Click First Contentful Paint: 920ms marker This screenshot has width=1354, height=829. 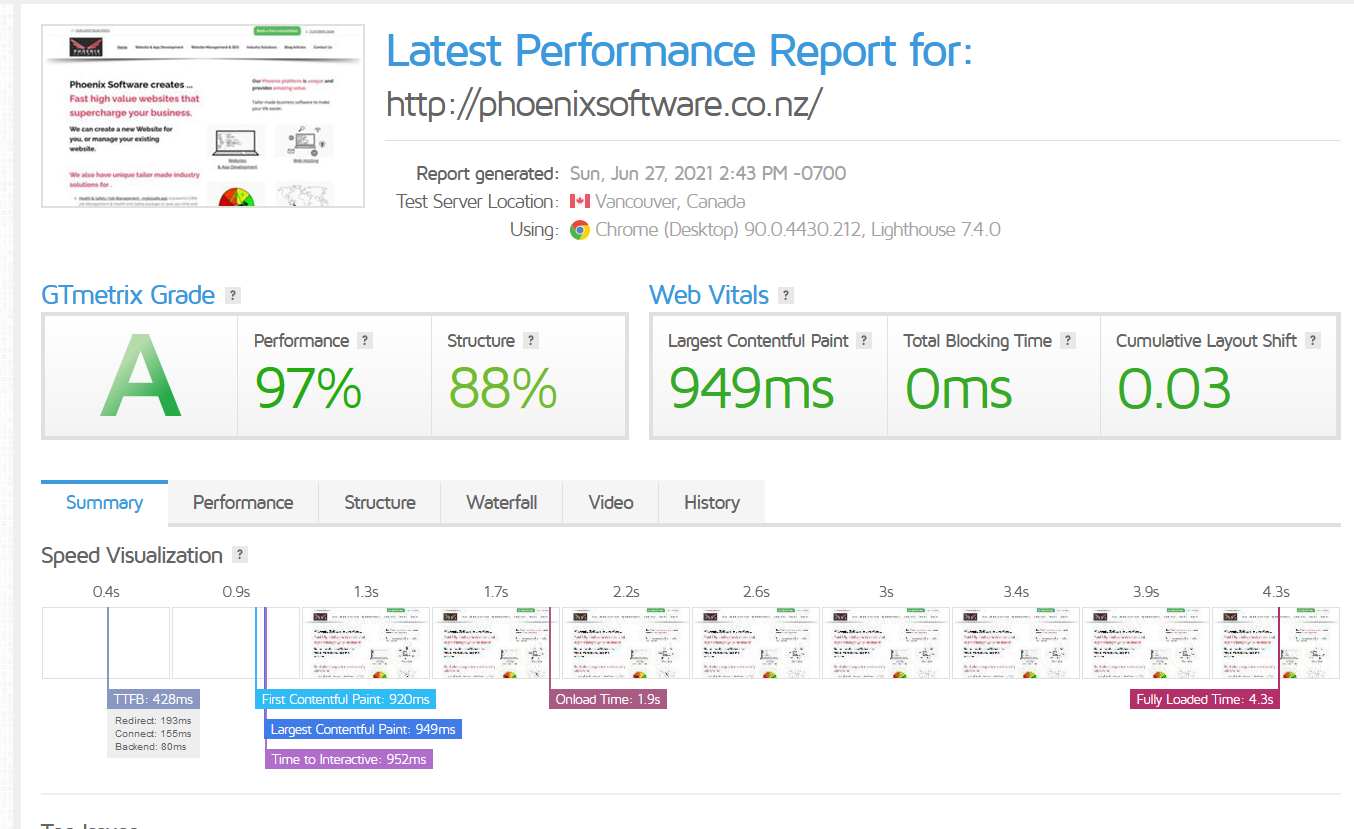(x=345, y=699)
